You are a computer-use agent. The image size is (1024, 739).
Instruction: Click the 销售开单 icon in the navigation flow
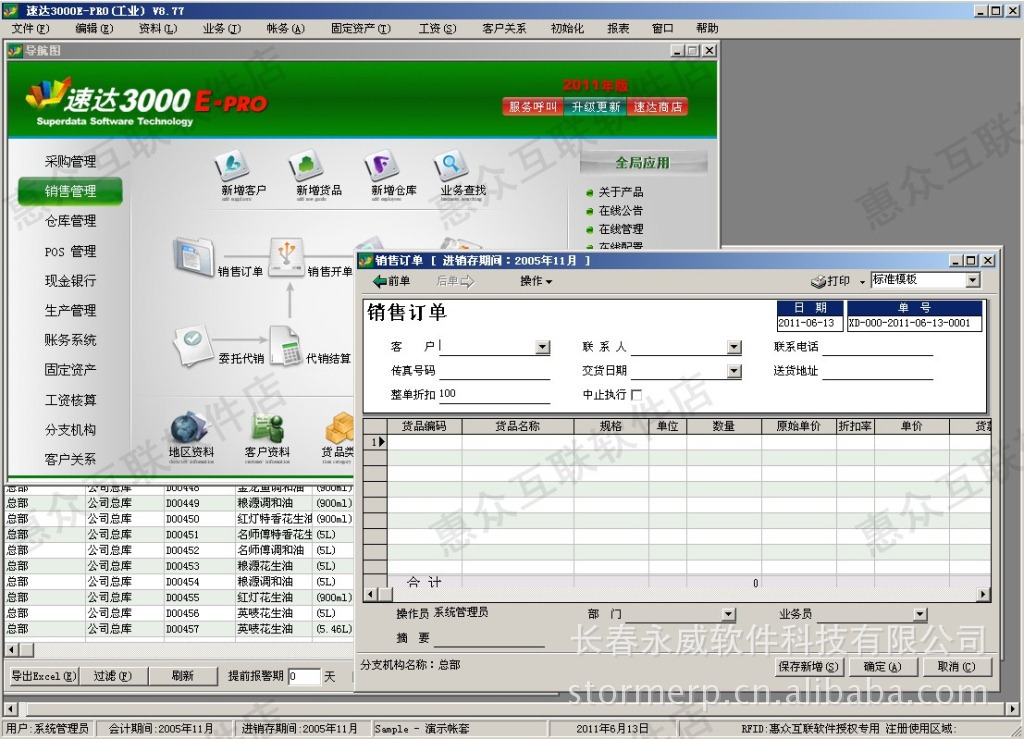(286, 257)
